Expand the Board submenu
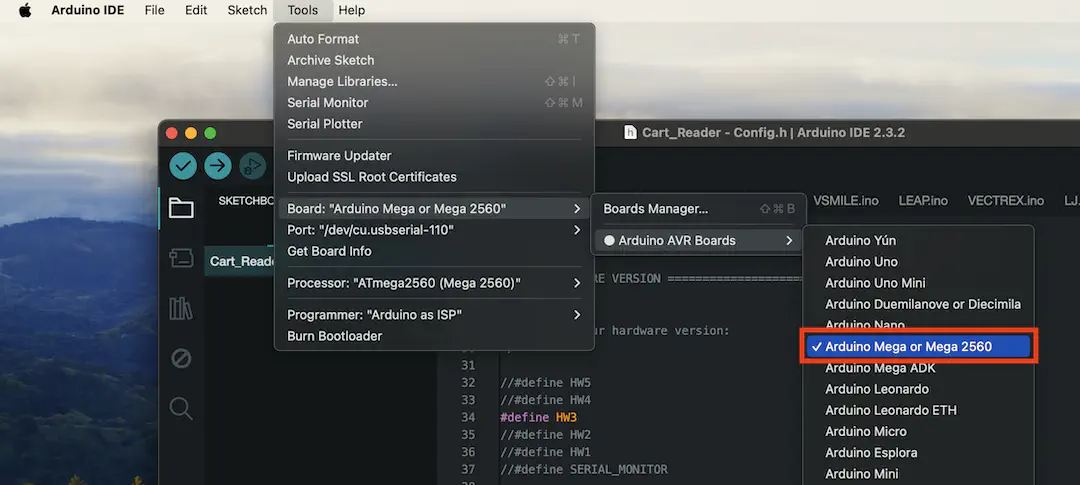Image resolution: width=1080 pixels, height=485 pixels. click(x=434, y=209)
